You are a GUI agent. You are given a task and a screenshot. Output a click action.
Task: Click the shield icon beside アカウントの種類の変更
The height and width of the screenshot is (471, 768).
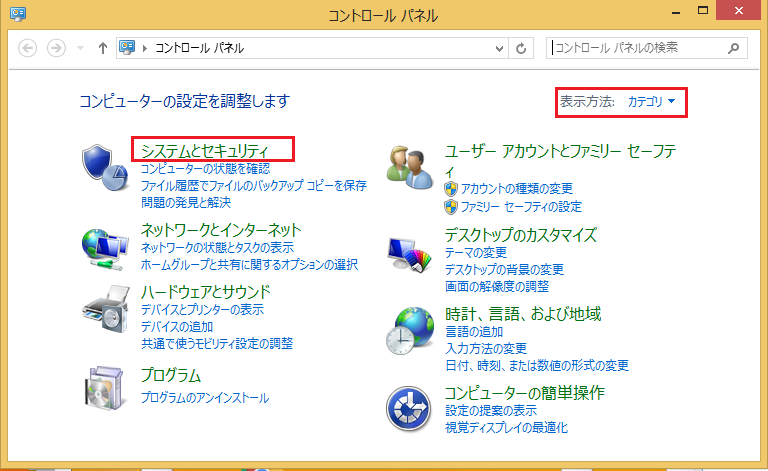451,189
